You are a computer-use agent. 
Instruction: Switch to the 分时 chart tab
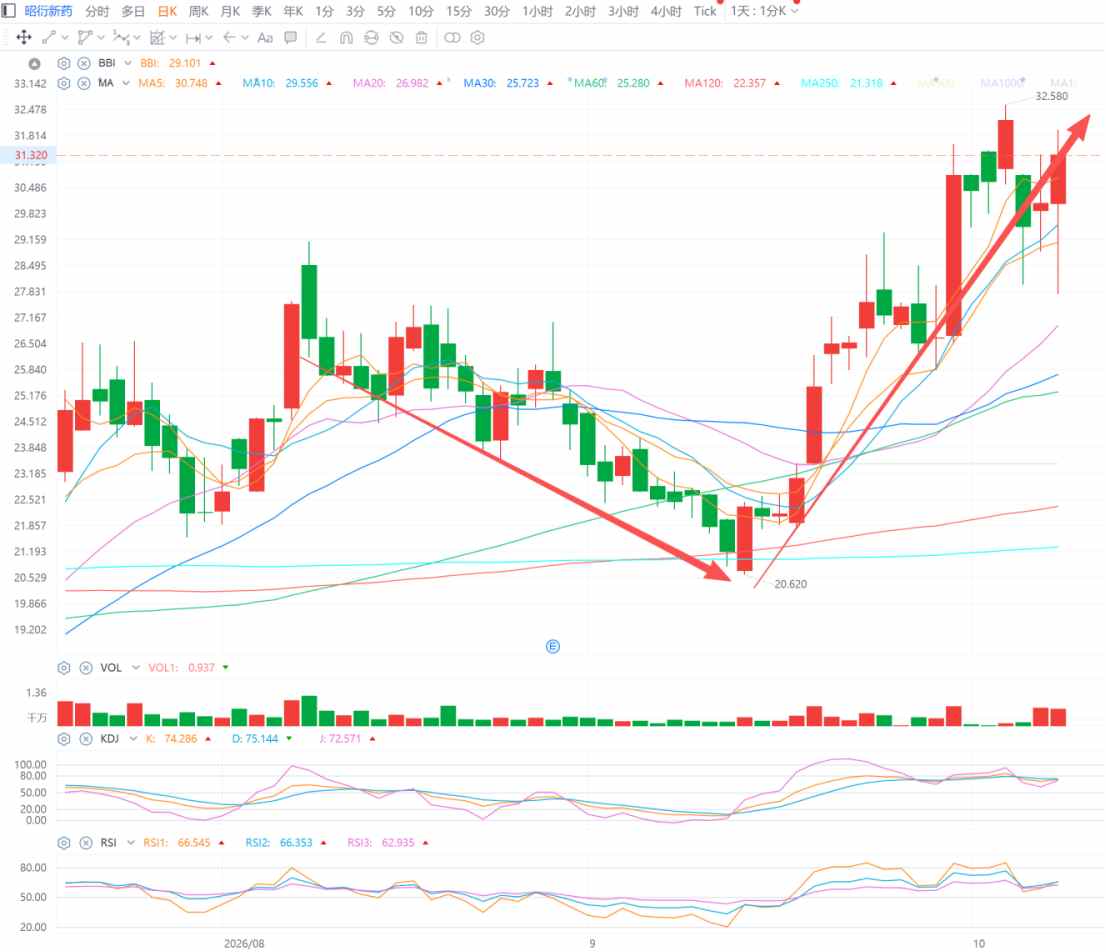click(x=97, y=11)
